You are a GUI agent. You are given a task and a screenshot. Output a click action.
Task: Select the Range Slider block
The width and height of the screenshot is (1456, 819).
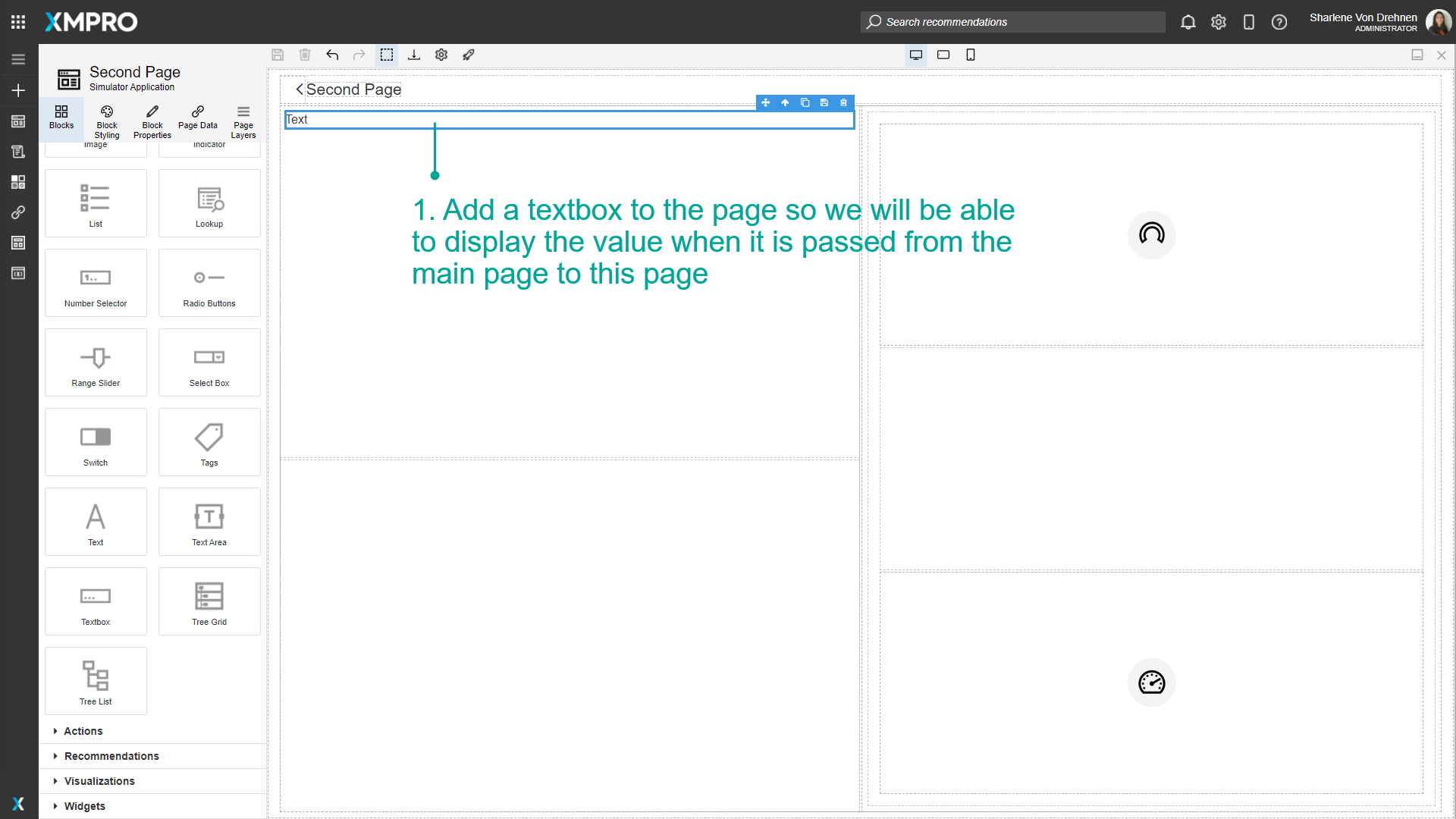96,362
